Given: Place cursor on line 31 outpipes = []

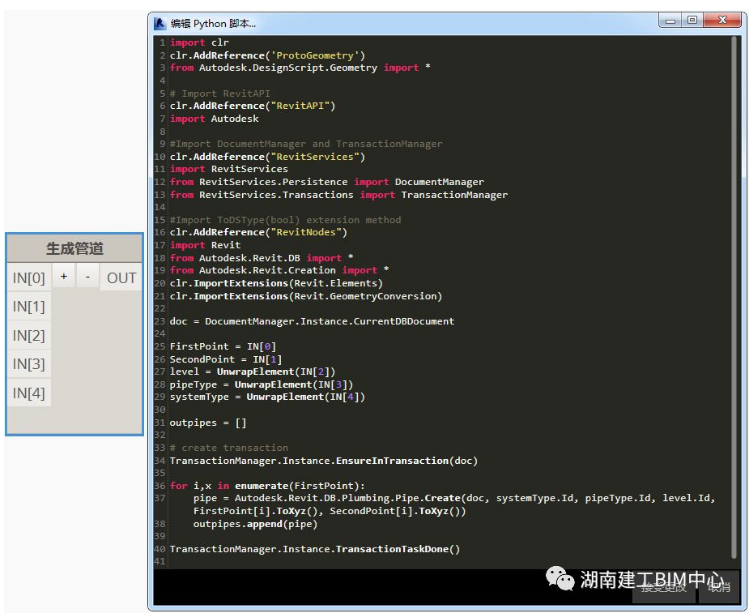Looking at the screenshot, I should (x=208, y=423).
